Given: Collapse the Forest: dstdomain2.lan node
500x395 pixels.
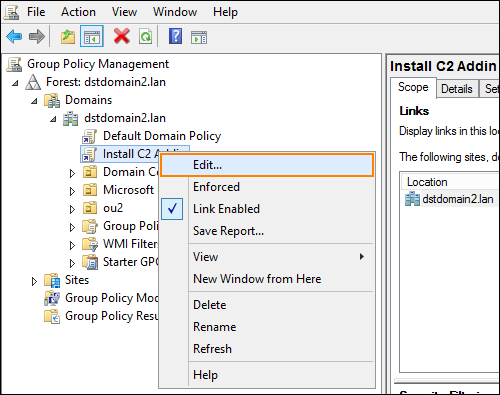Looking at the screenshot, I should tap(15, 83).
